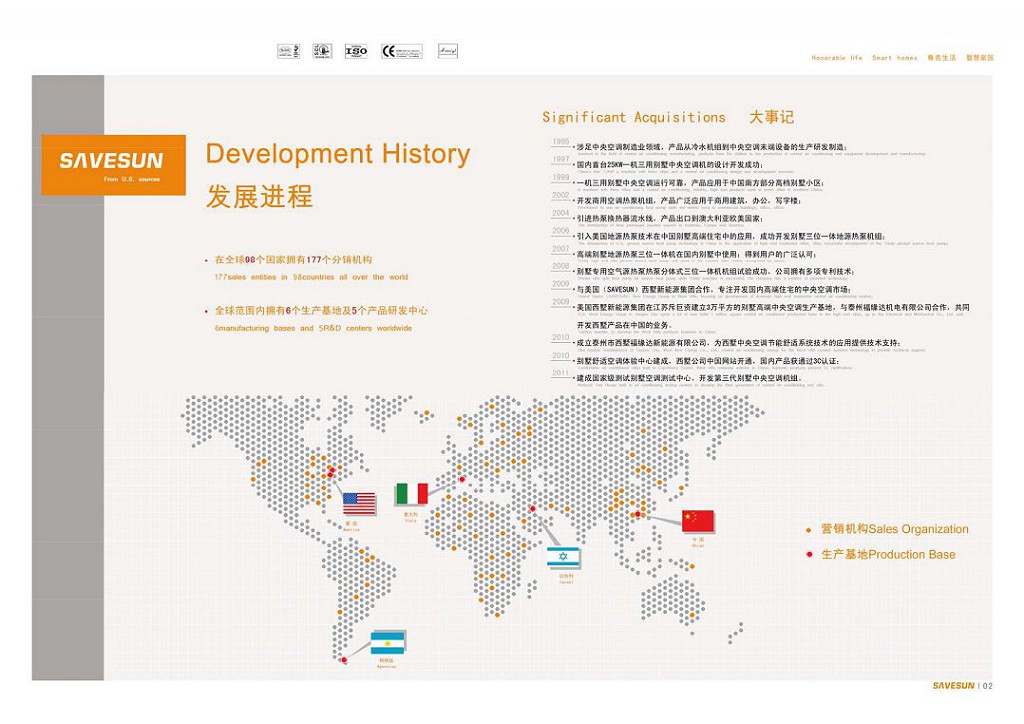Click the 1995 timeline year marker
1024x724 pixels.
[561, 142]
